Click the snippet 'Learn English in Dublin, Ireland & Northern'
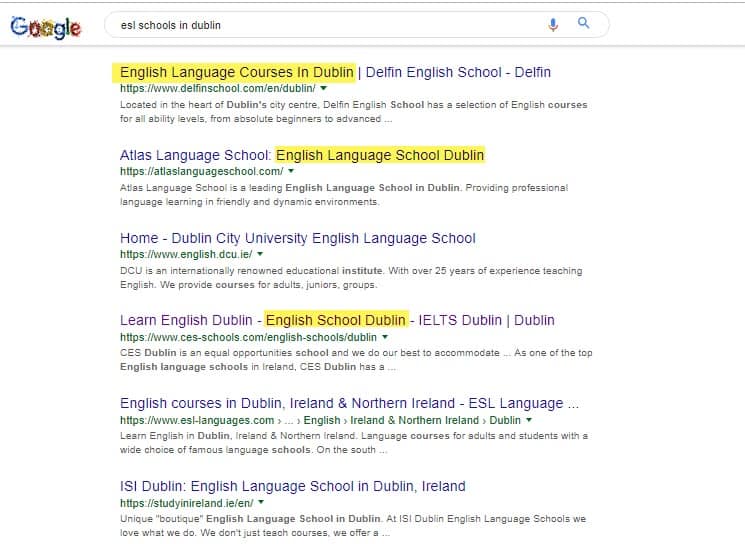Image resolution: width=745 pixels, height=544 pixels. coord(354,443)
